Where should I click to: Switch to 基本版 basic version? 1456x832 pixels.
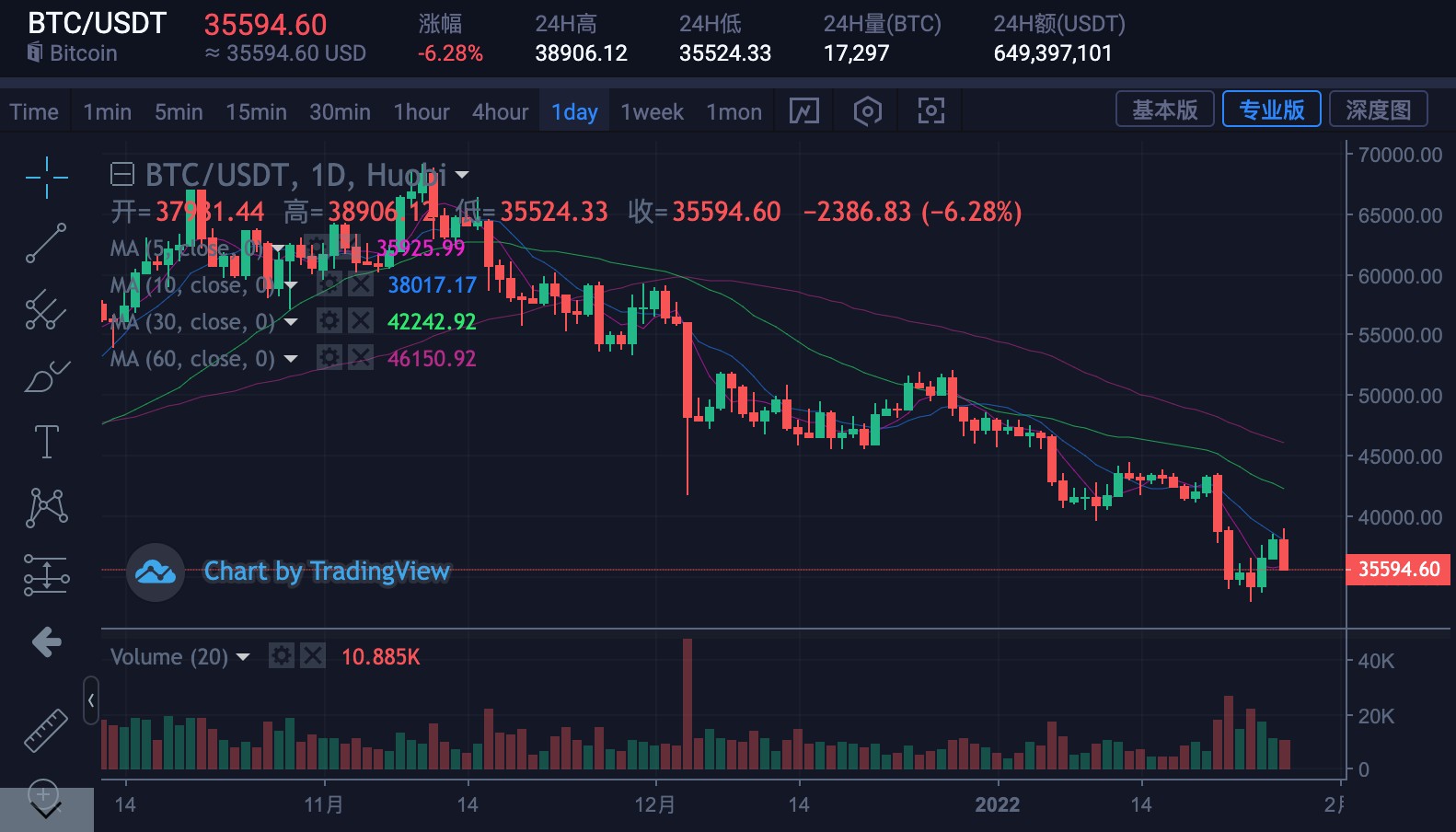coord(1164,110)
